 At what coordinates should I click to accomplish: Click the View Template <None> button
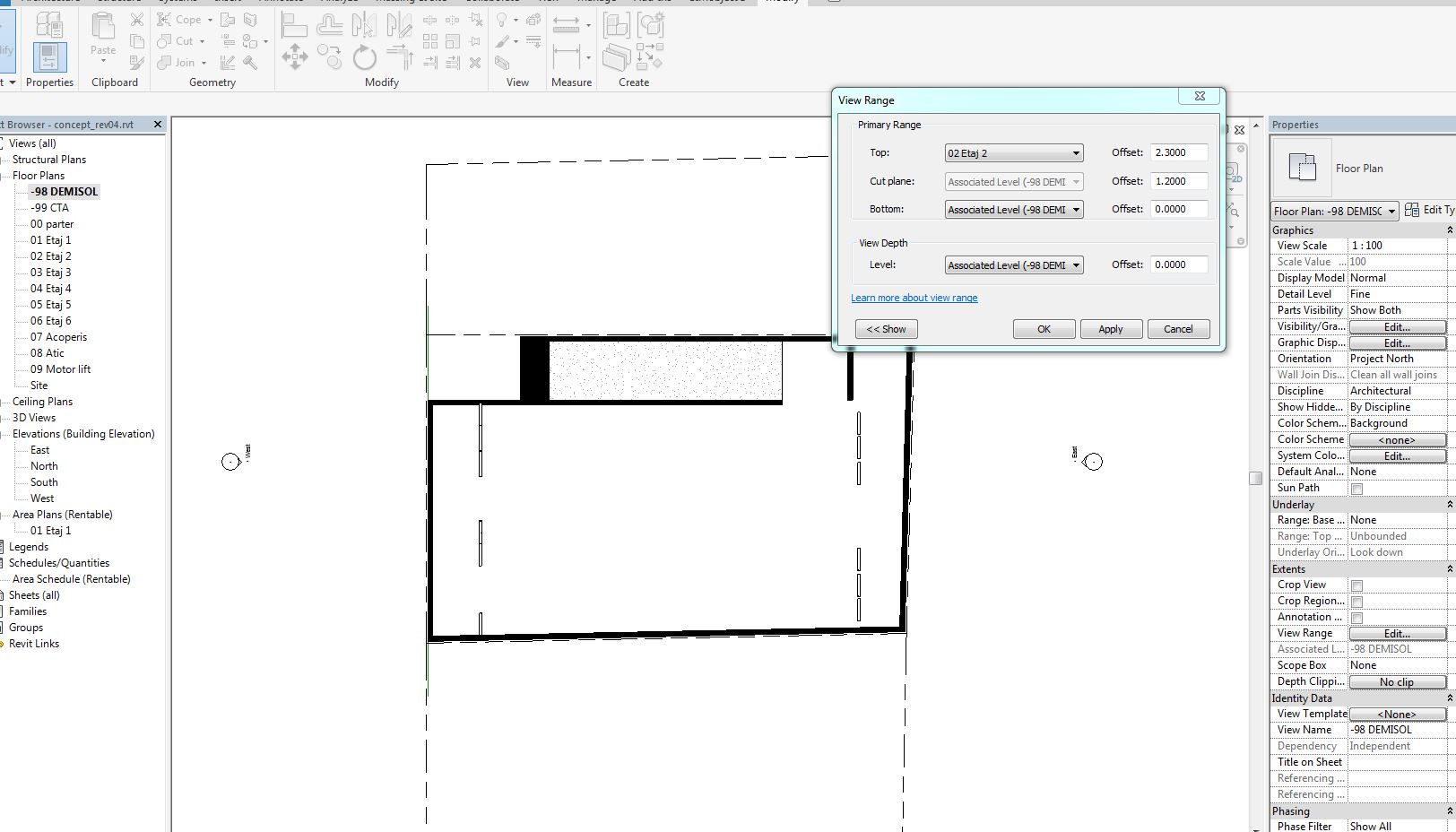click(1397, 715)
